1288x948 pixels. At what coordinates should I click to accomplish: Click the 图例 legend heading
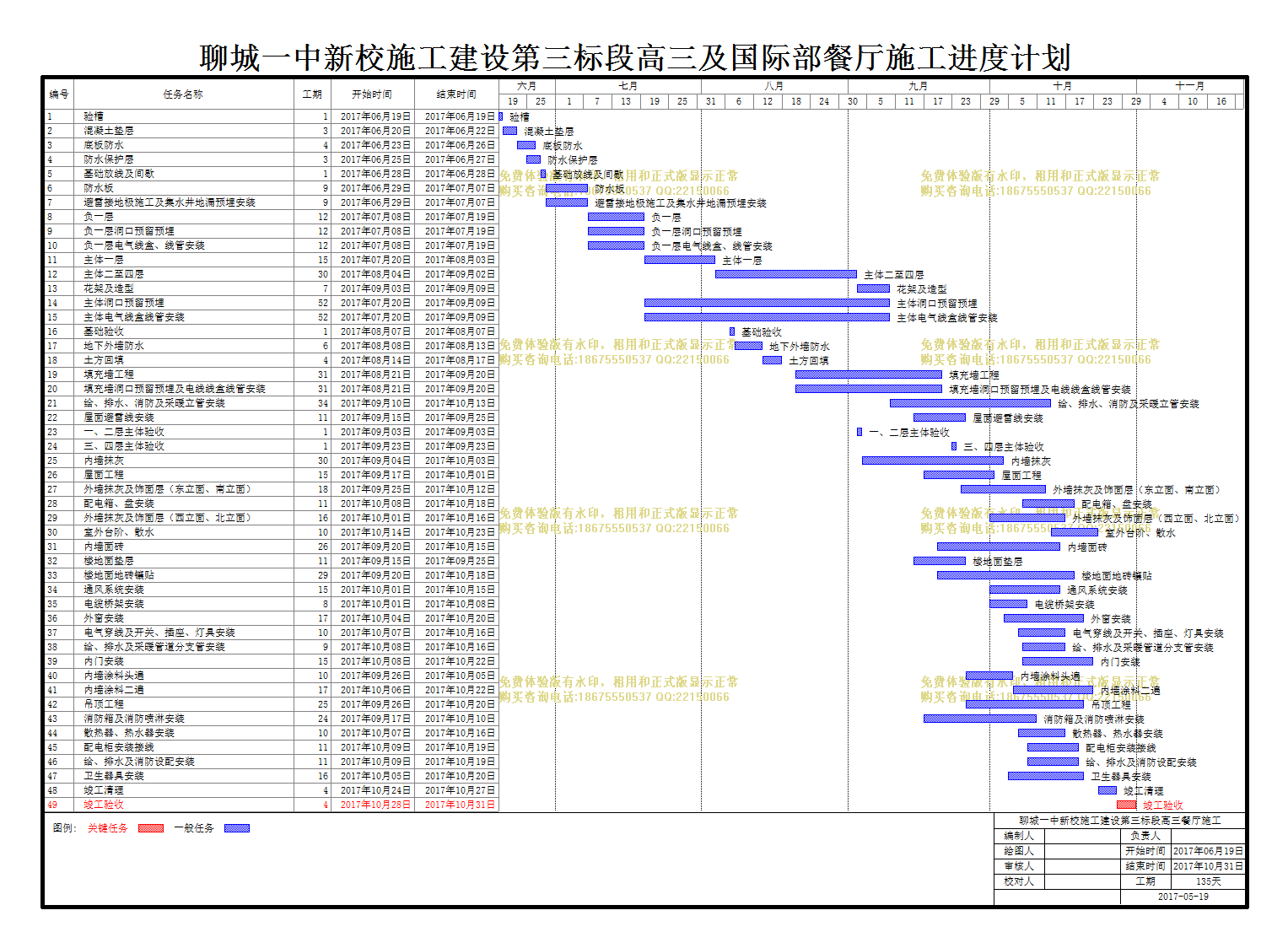tap(65, 828)
